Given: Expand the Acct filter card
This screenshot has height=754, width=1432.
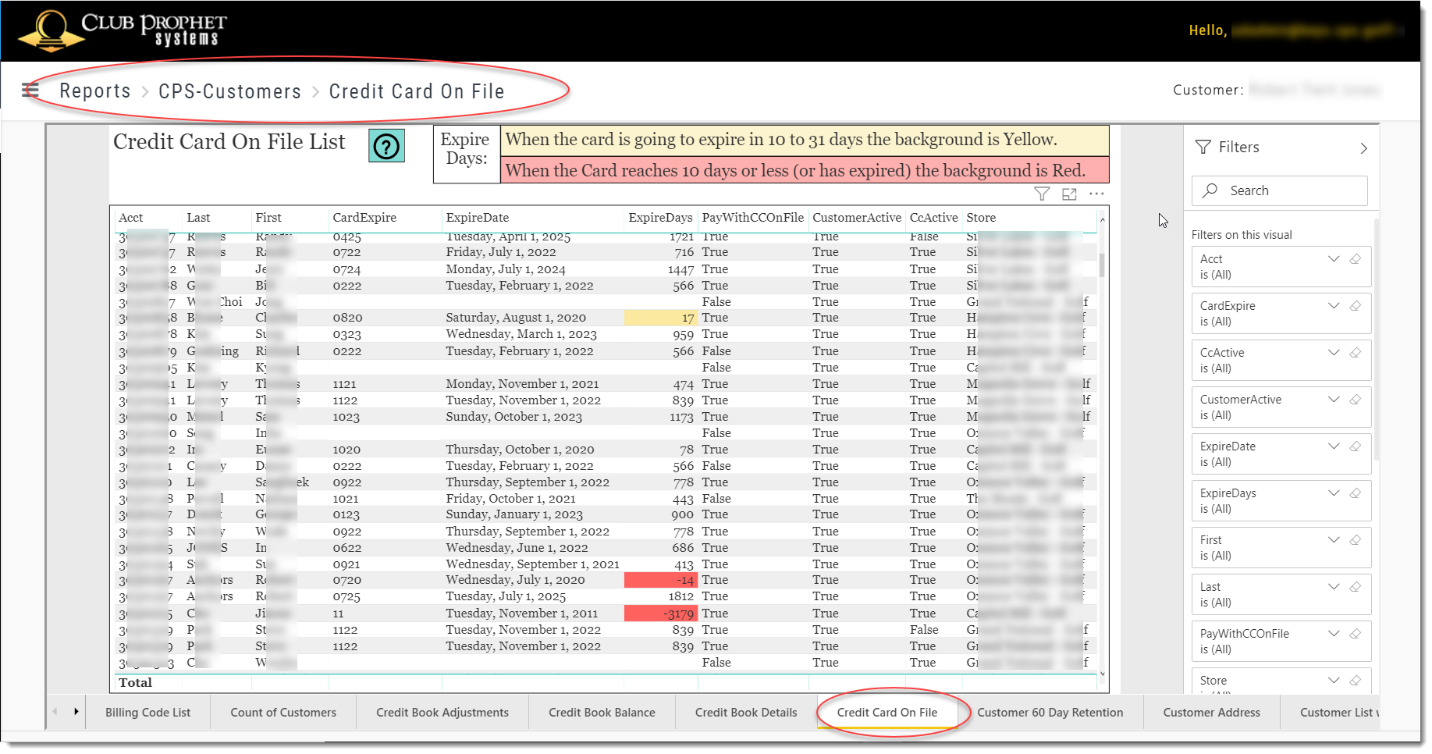Looking at the screenshot, I should point(1333,259).
